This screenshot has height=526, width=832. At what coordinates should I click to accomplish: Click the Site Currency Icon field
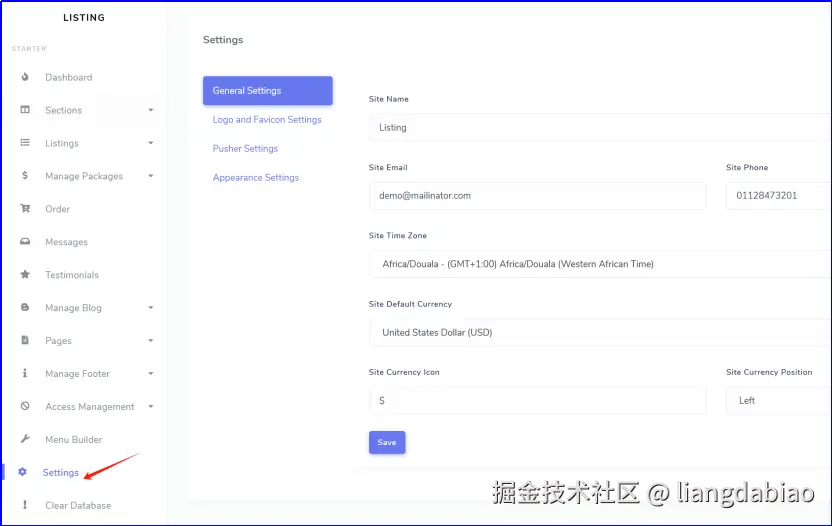pos(538,401)
